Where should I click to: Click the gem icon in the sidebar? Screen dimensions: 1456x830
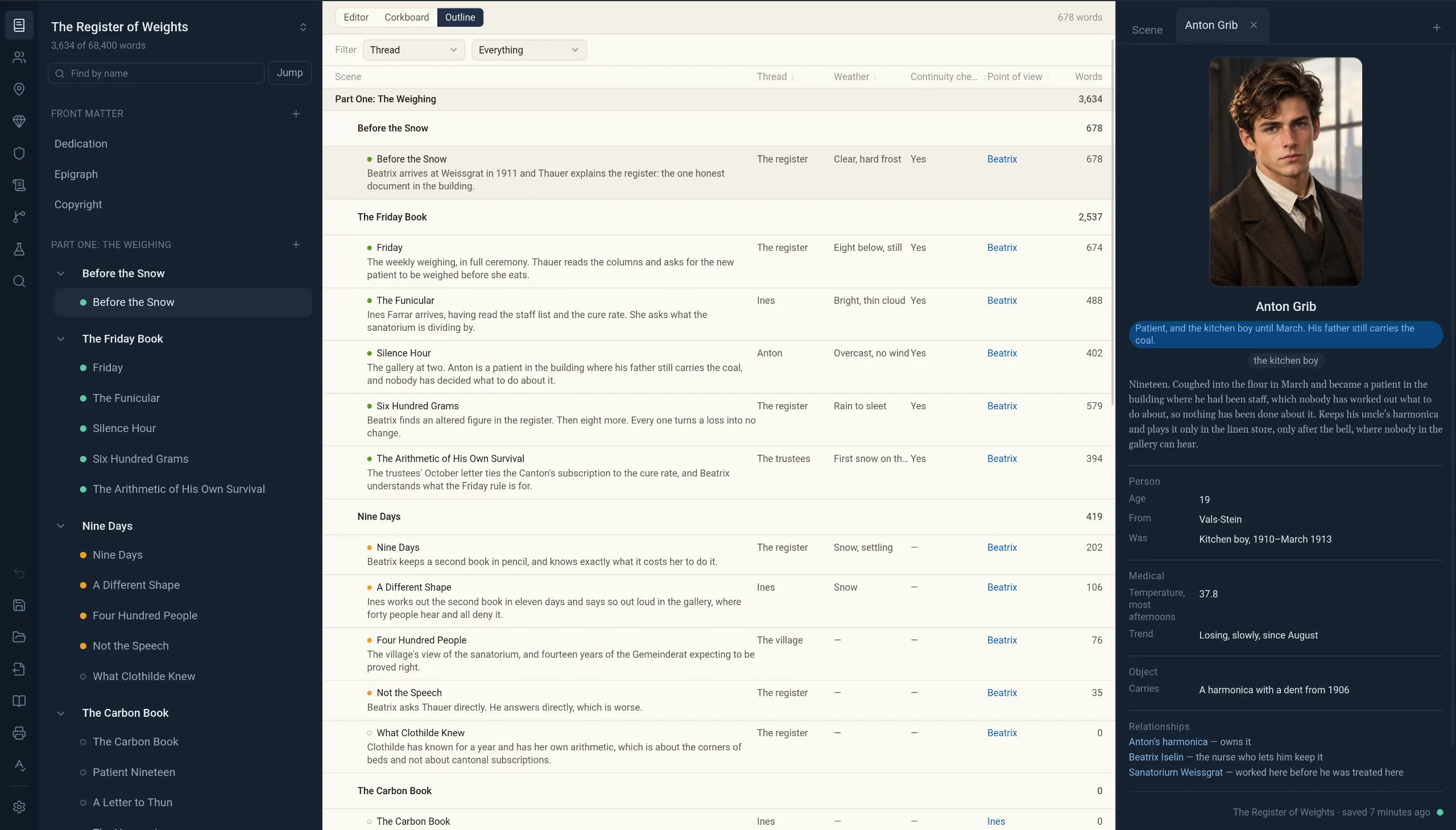coord(19,121)
